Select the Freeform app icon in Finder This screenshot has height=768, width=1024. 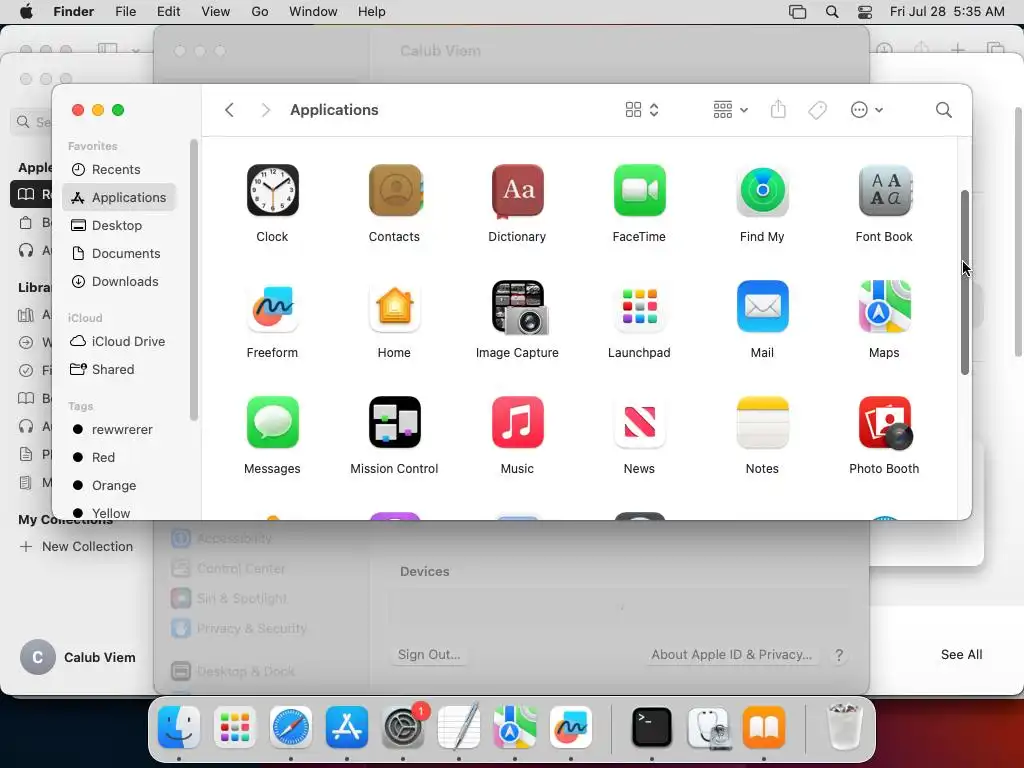point(272,306)
